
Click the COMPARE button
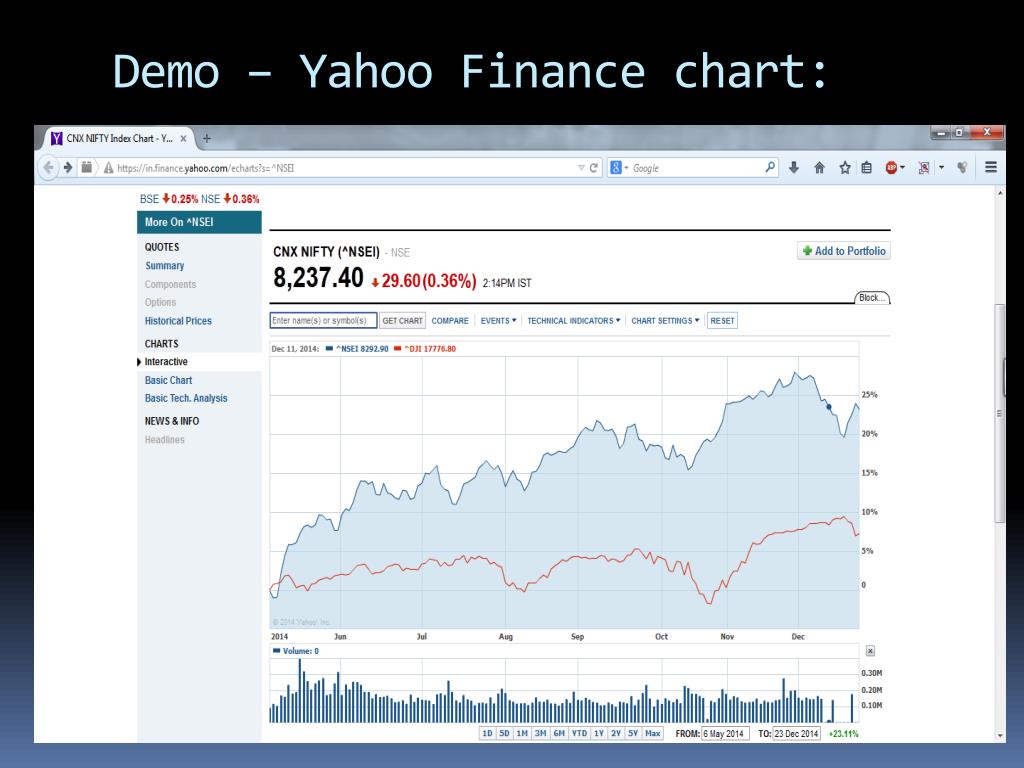450,321
